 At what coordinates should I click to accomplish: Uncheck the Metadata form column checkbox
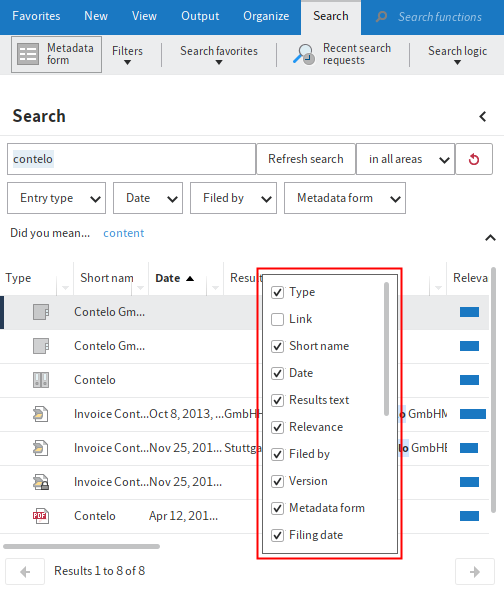coord(277,508)
